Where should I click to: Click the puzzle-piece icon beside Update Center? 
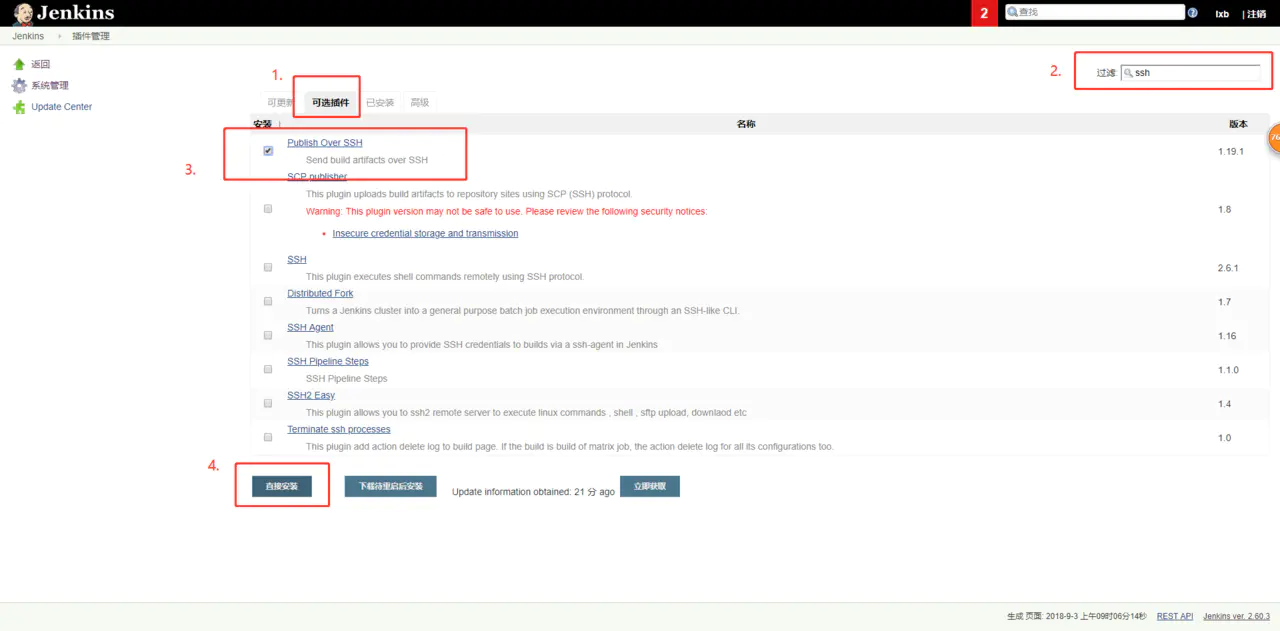coord(21,107)
